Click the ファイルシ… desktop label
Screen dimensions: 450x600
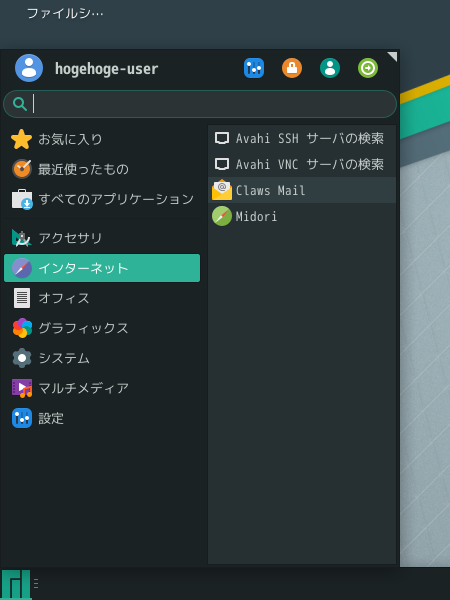65,14
